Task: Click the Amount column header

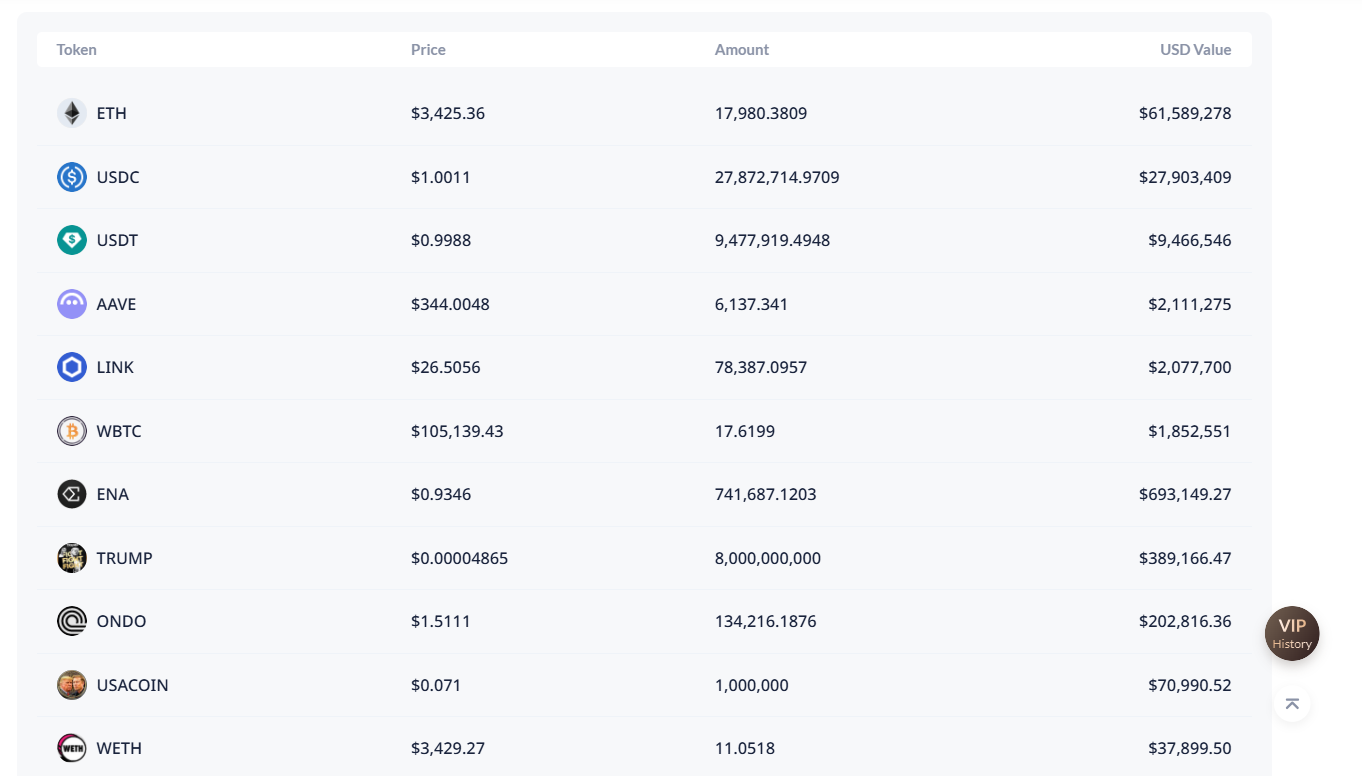Action: click(x=742, y=50)
